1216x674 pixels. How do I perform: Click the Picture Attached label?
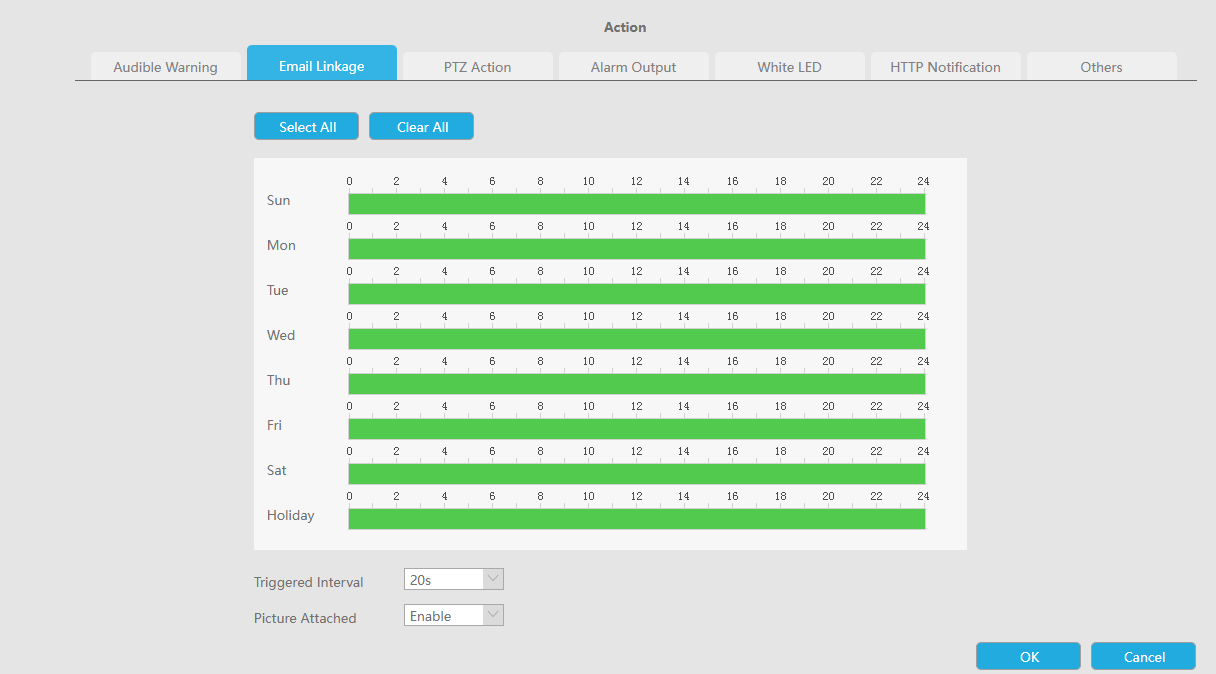click(x=305, y=618)
